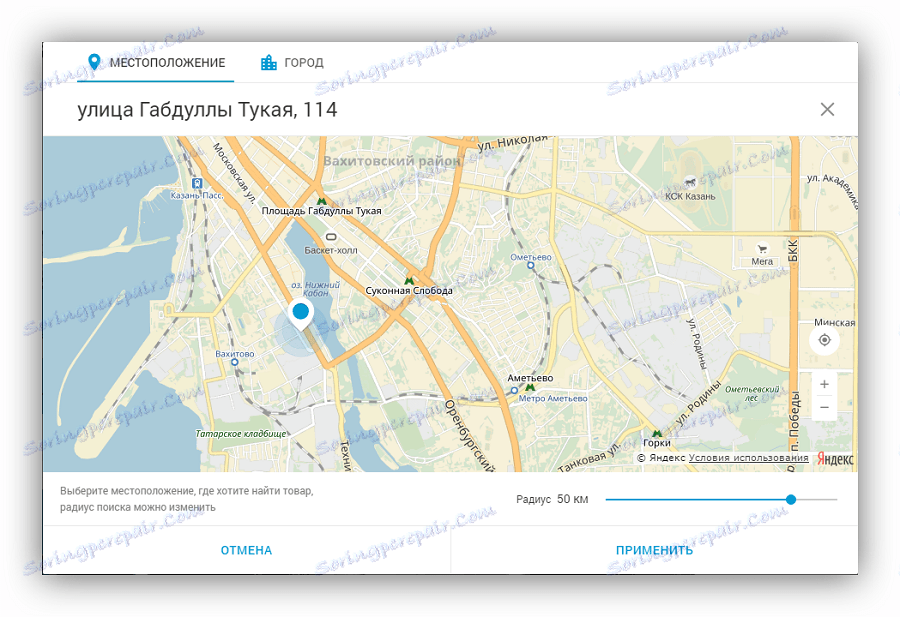Click the Мега shopping cart icon
Image resolution: width=900 pixels, height=617 pixels.
point(762,249)
